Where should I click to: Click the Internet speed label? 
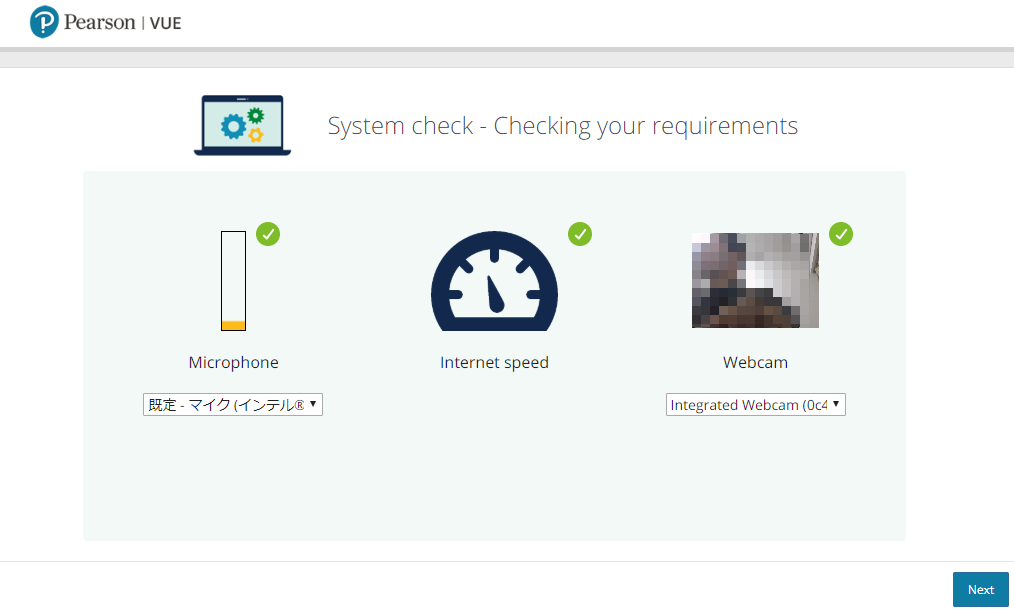(x=494, y=362)
